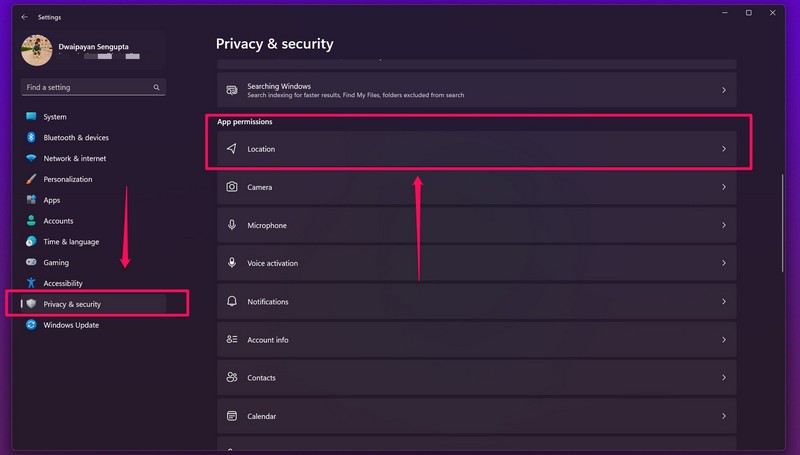The height and width of the screenshot is (455, 800).
Task: Click the Camera icon in App permissions
Action: click(x=232, y=187)
